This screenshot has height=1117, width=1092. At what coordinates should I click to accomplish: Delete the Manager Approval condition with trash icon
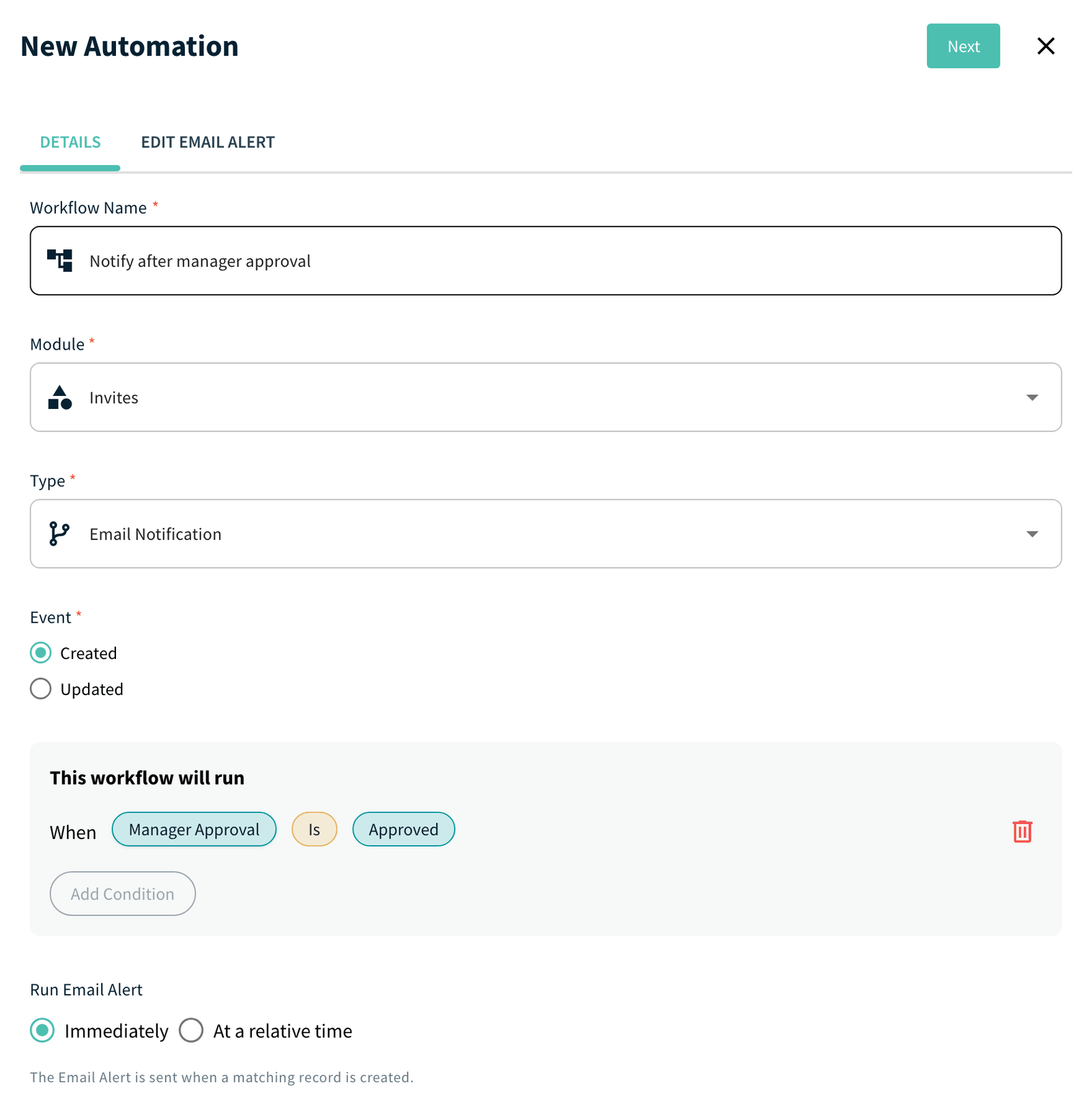click(1022, 831)
